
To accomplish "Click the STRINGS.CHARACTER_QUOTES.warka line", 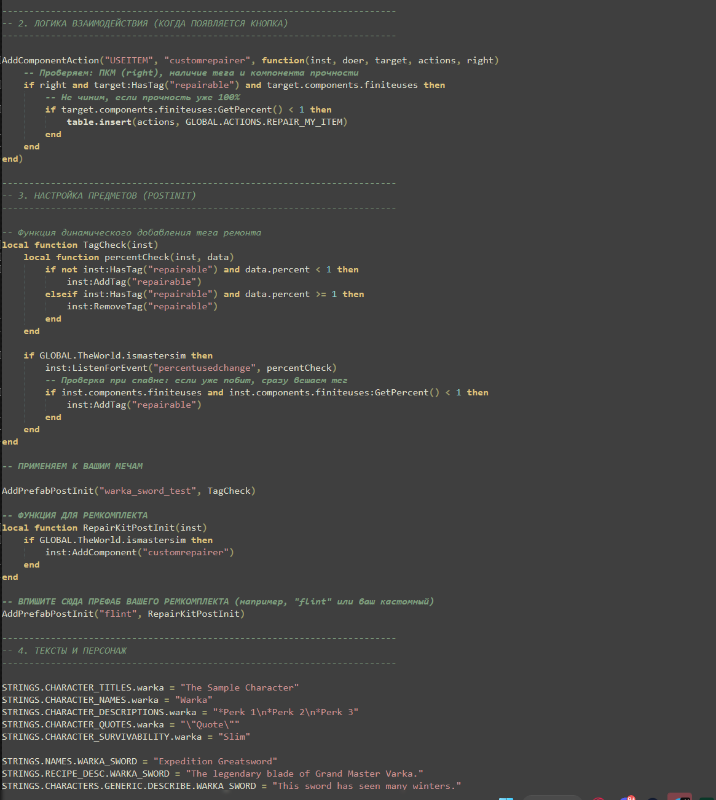I will tap(120, 724).
